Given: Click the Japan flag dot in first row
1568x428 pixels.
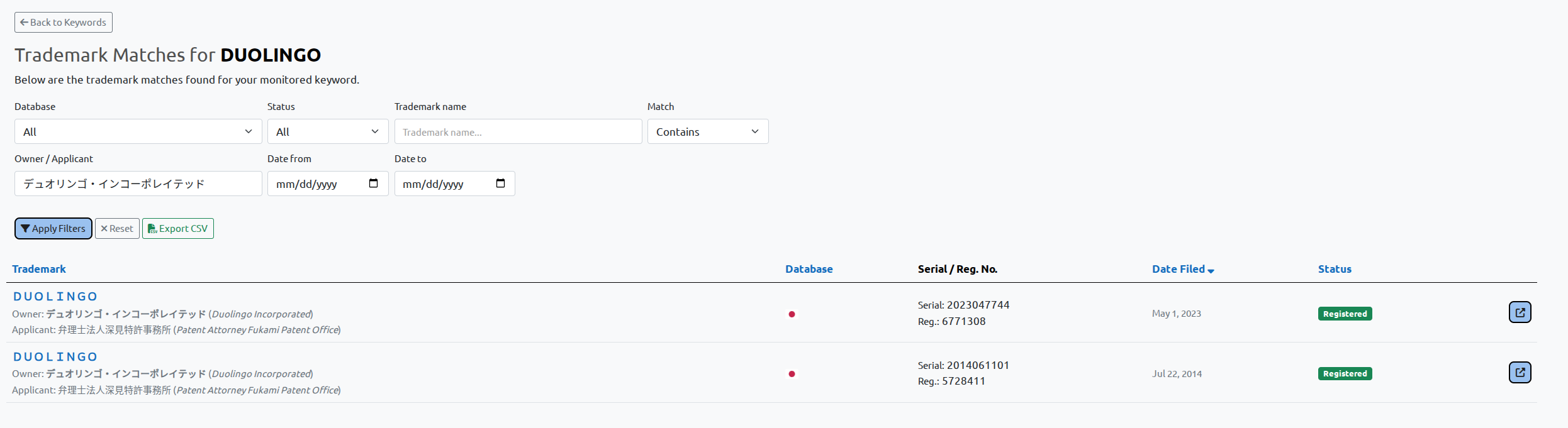Looking at the screenshot, I should tap(792, 314).
